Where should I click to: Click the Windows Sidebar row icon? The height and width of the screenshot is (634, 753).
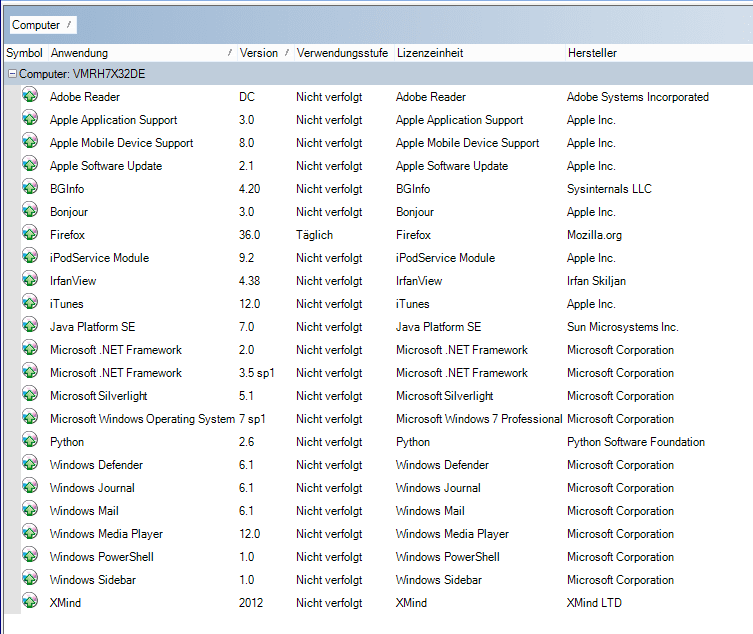coord(30,579)
